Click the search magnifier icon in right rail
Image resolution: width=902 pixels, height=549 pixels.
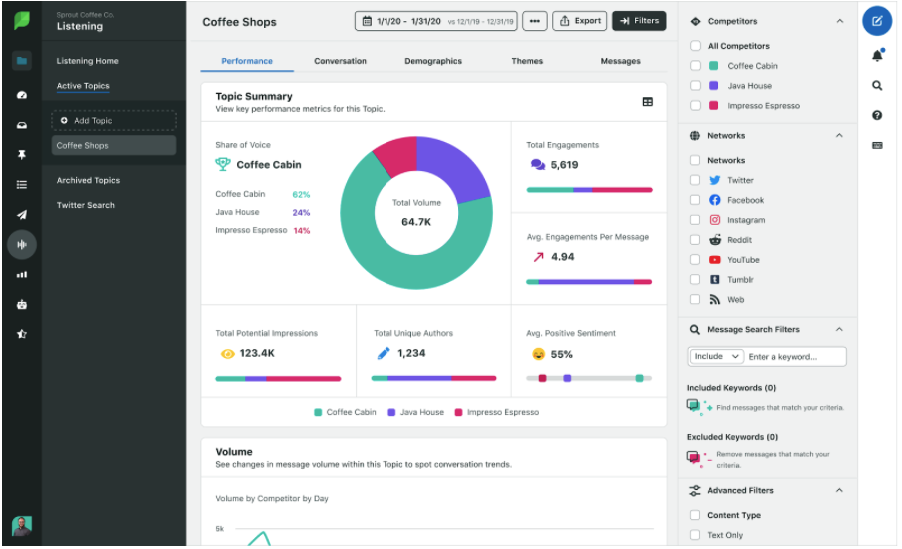[x=877, y=86]
